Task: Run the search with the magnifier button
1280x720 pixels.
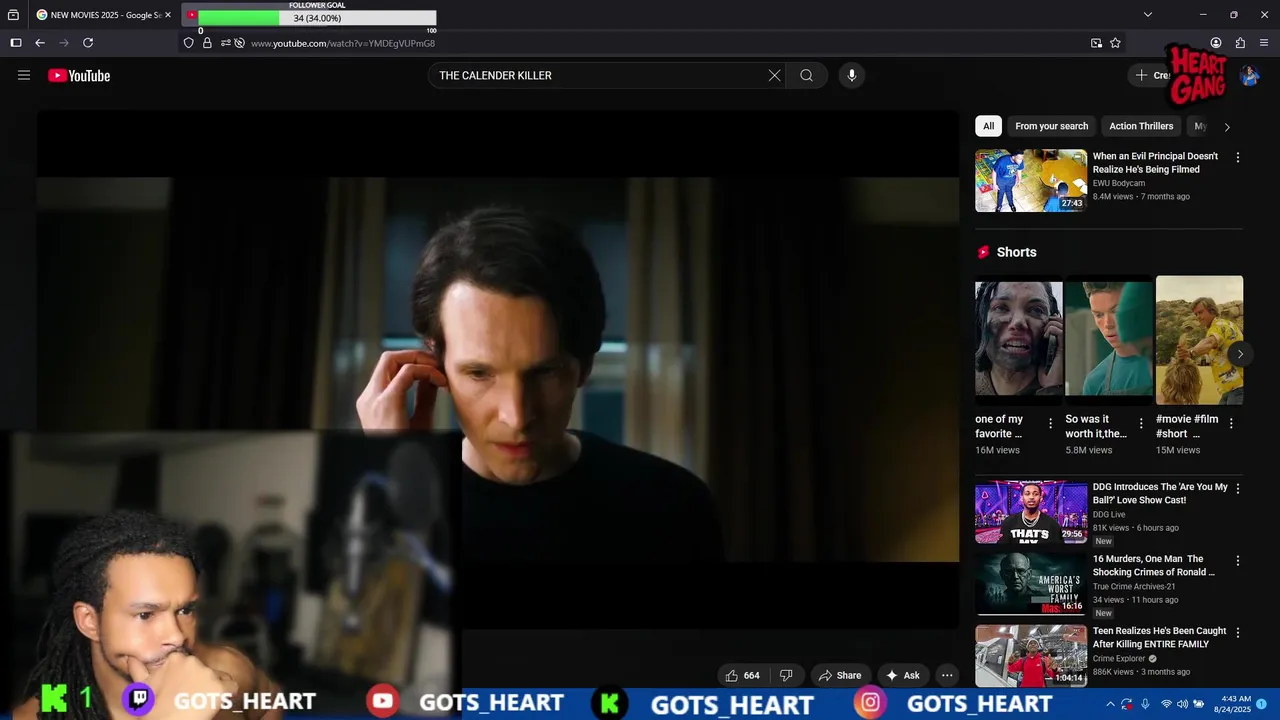Action: pos(806,75)
